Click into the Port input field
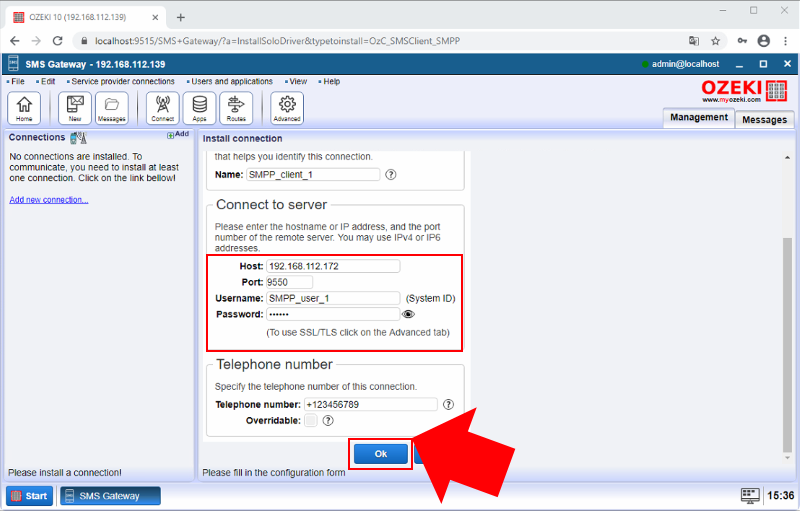 click(289, 282)
